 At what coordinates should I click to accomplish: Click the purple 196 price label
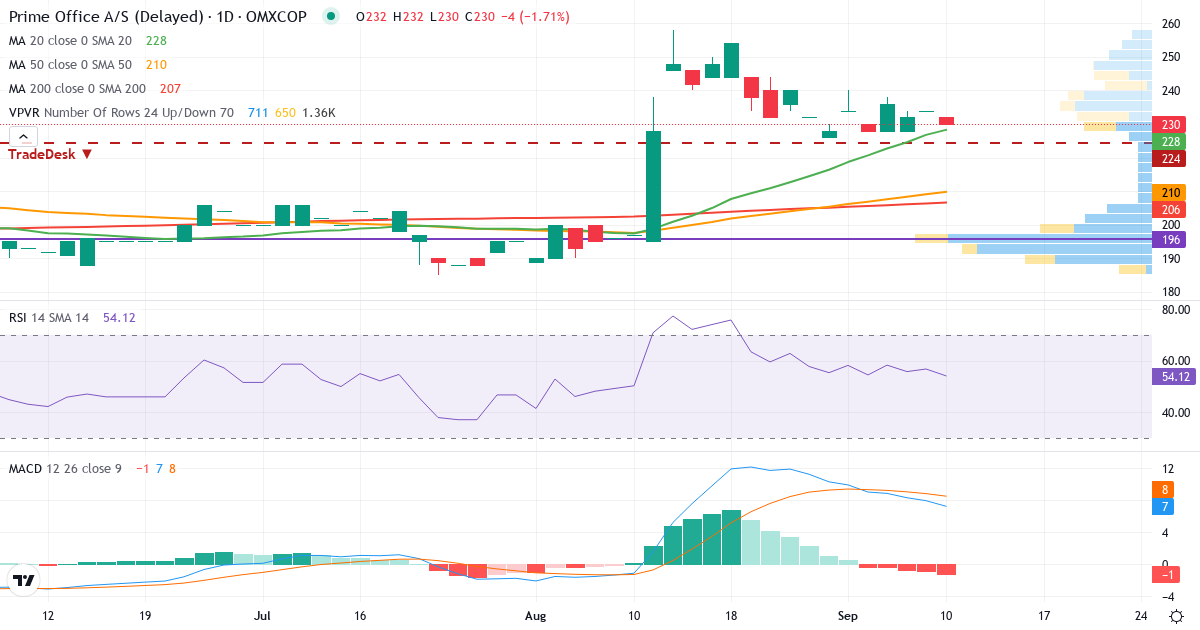coord(1168,240)
